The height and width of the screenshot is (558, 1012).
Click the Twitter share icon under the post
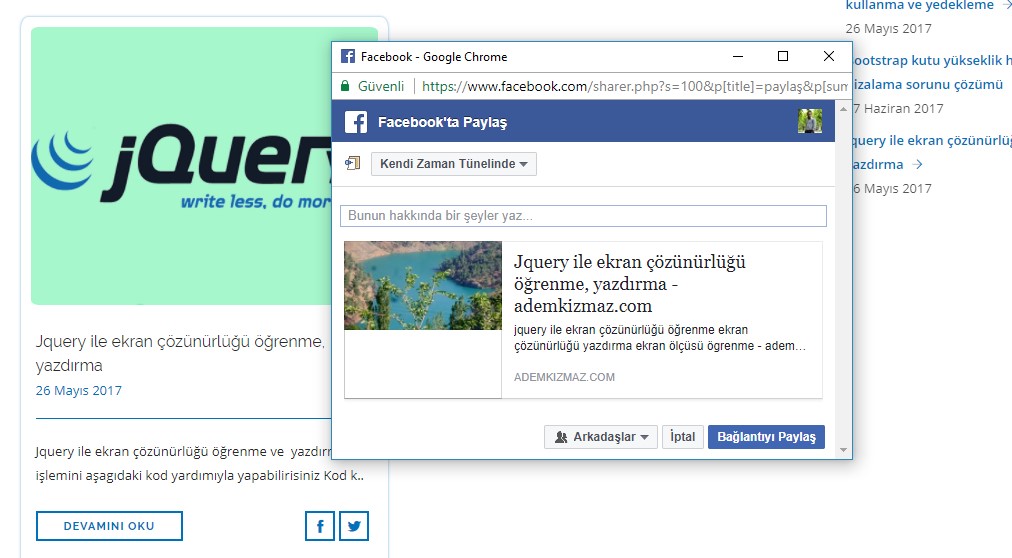(354, 526)
